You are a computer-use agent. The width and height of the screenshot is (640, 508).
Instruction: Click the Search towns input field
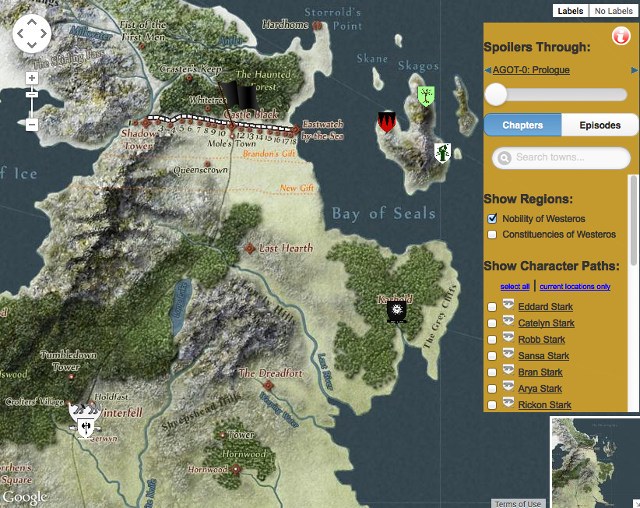coord(561,158)
